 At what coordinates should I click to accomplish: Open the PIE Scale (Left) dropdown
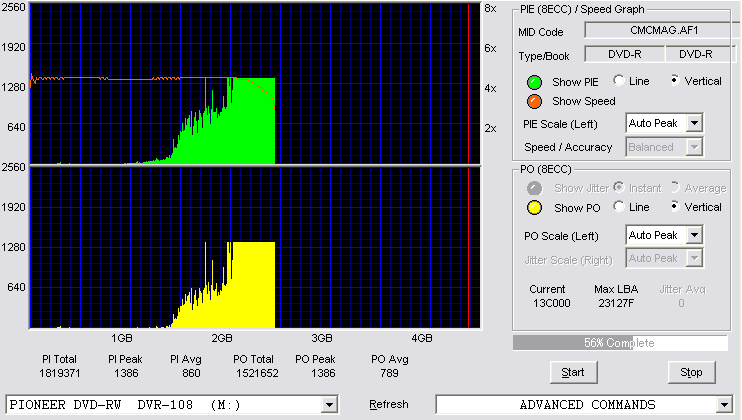(694, 123)
